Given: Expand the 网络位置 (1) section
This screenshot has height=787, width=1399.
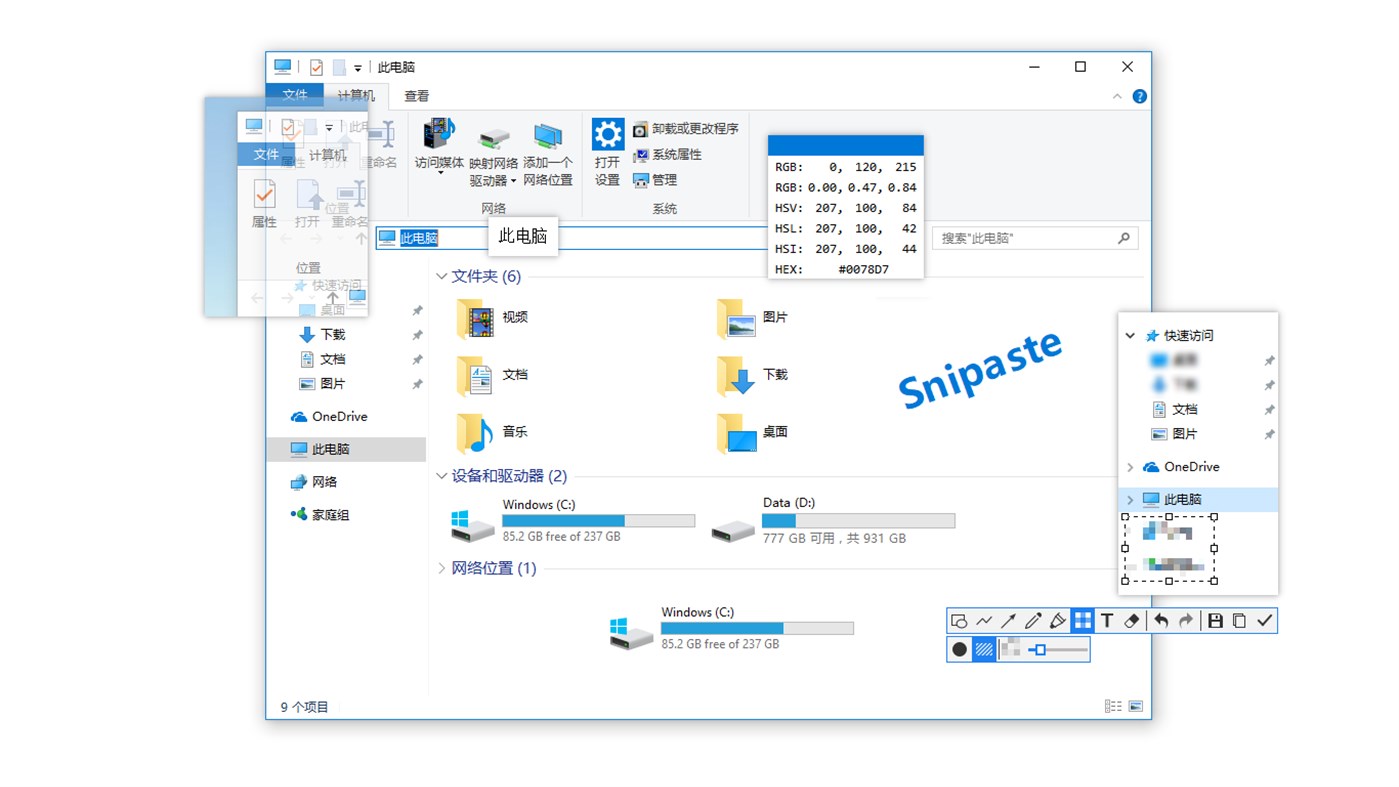Looking at the screenshot, I should [441, 567].
